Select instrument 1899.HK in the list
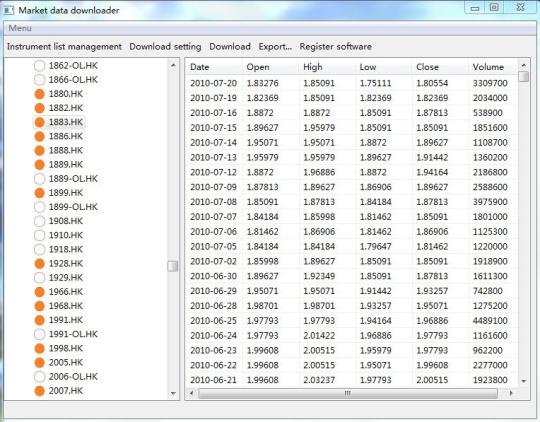Image resolution: width=540 pixels, height=422 pixels. tap(66, 193)
